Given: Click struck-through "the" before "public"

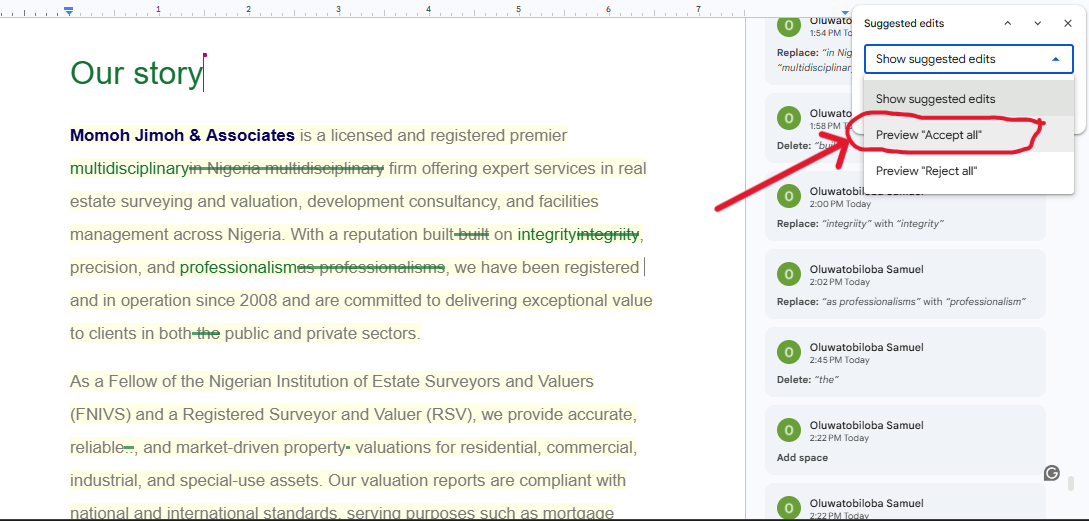Looking at the screenshot, I should (206, 333).
